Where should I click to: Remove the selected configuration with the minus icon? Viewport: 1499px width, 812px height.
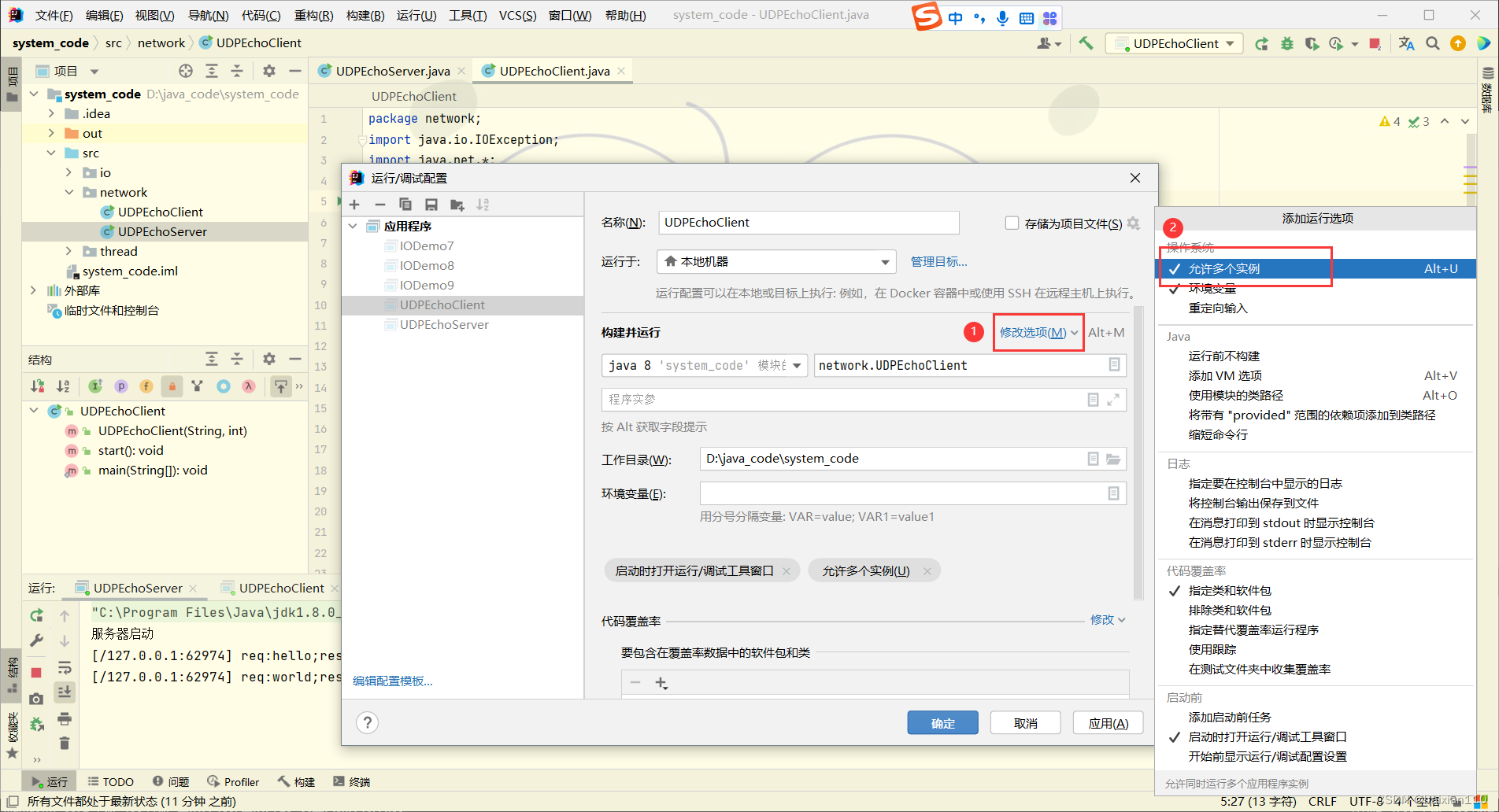pyautogui.click(x=380, y=205)
